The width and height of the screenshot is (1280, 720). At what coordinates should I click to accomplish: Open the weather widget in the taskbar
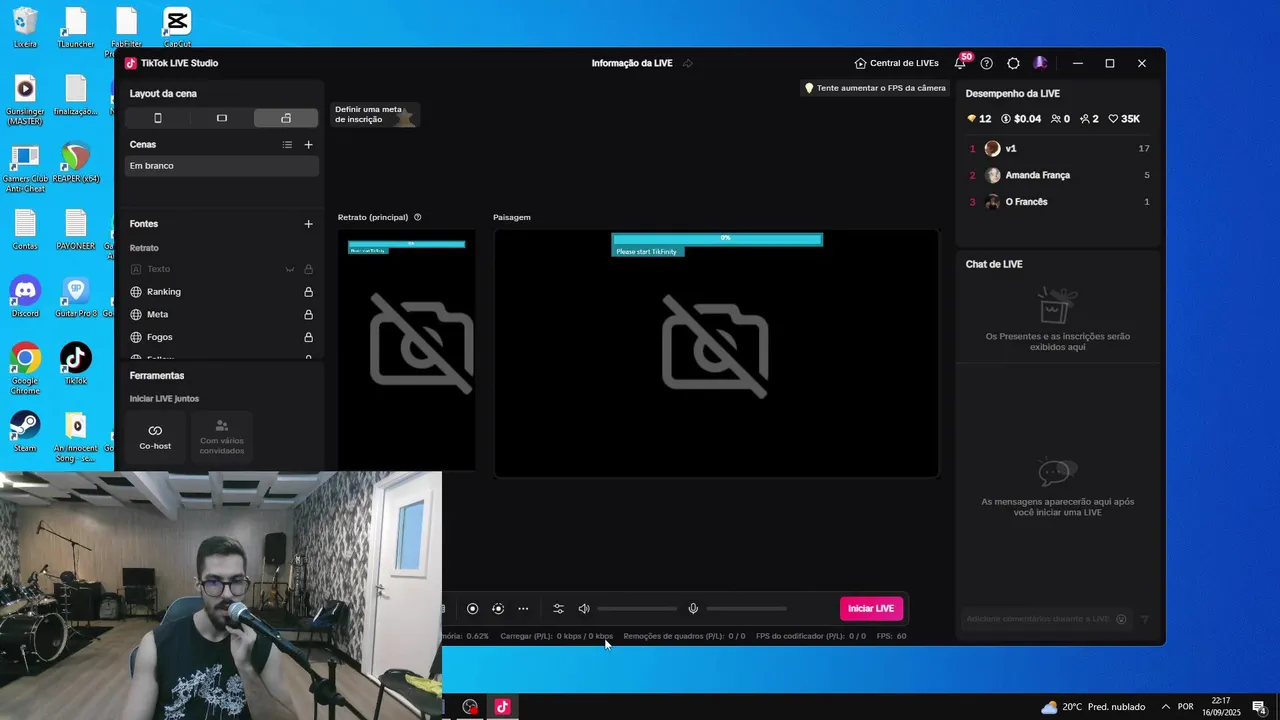point(1093,707)
